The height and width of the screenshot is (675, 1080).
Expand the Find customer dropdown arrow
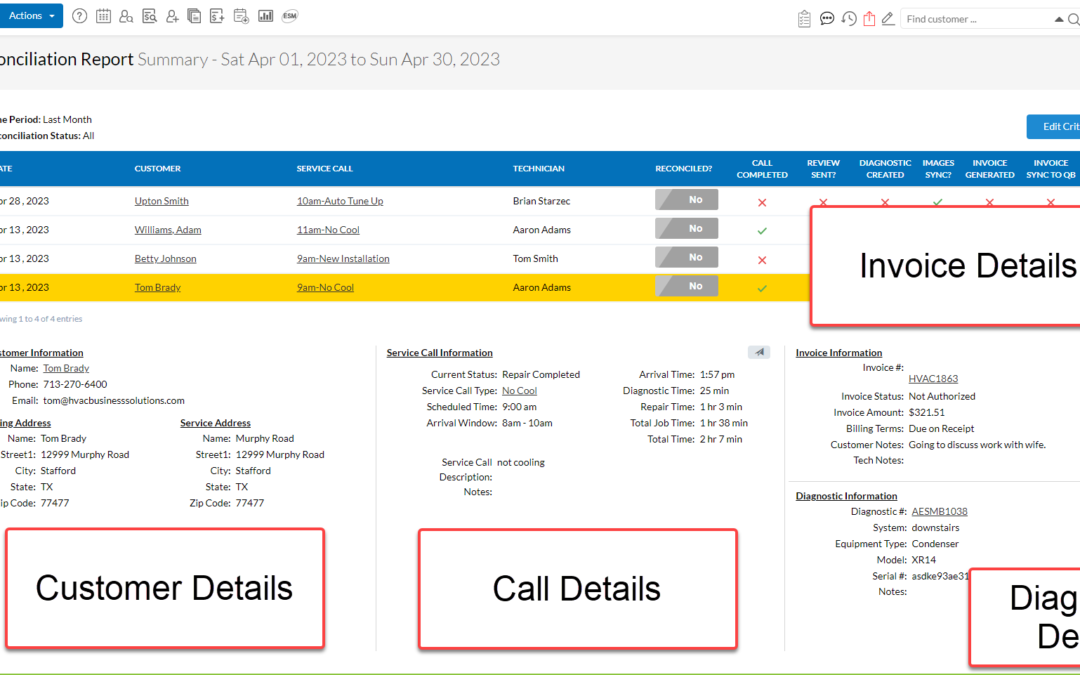[x=1059, y=19]
